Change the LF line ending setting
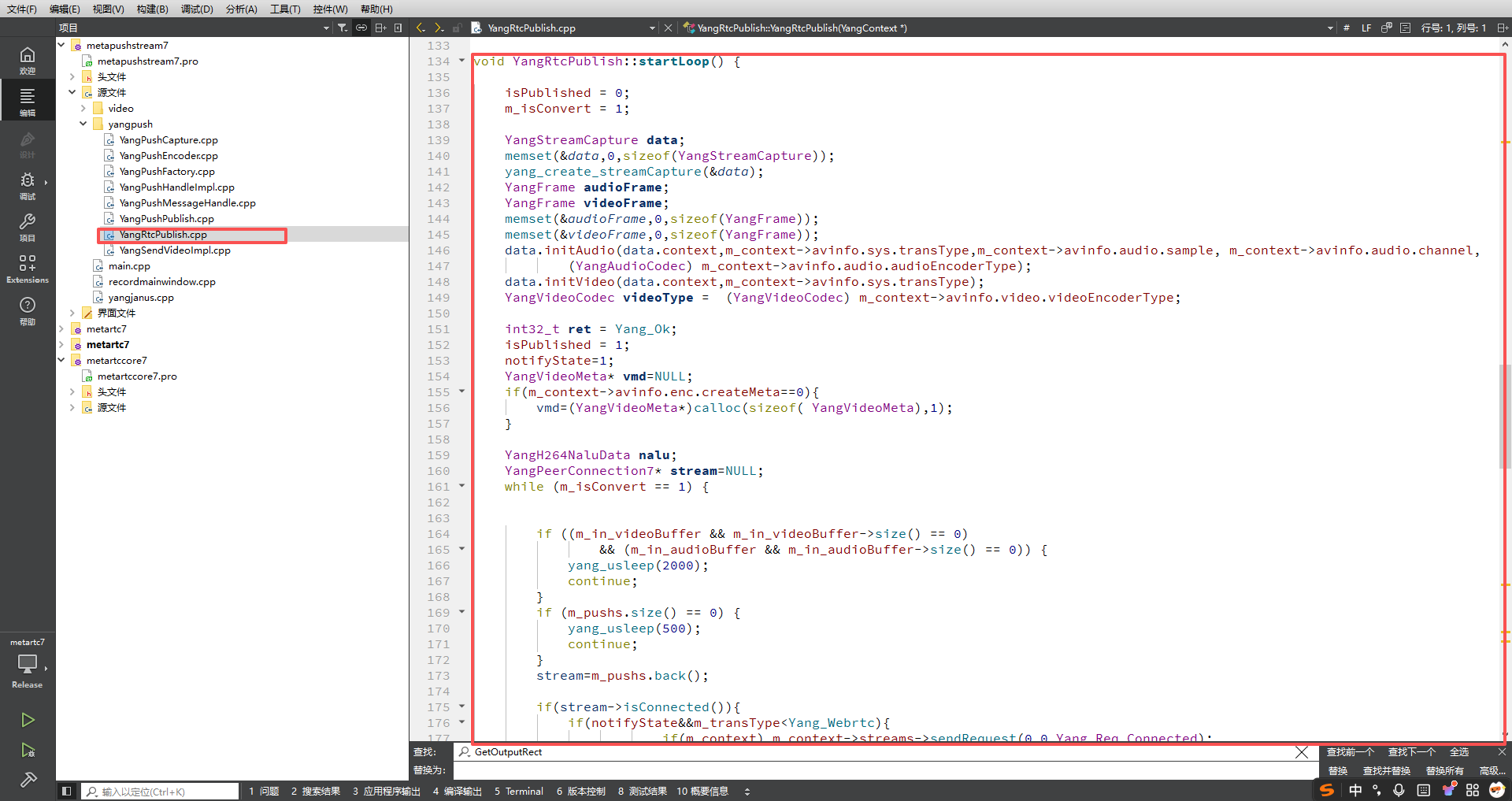1512x801 pixels. [x=1366, y=28]
